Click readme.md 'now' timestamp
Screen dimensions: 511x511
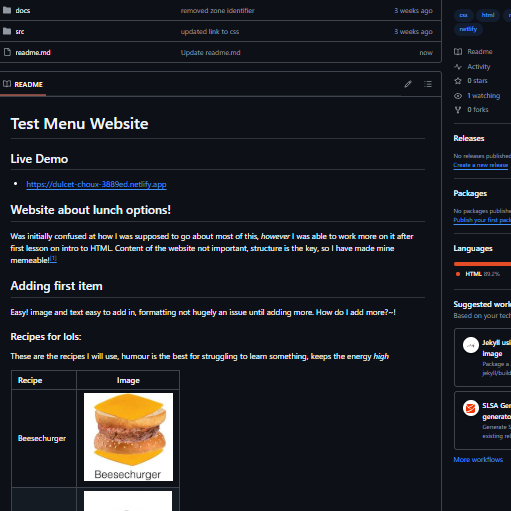pos(426,53)
